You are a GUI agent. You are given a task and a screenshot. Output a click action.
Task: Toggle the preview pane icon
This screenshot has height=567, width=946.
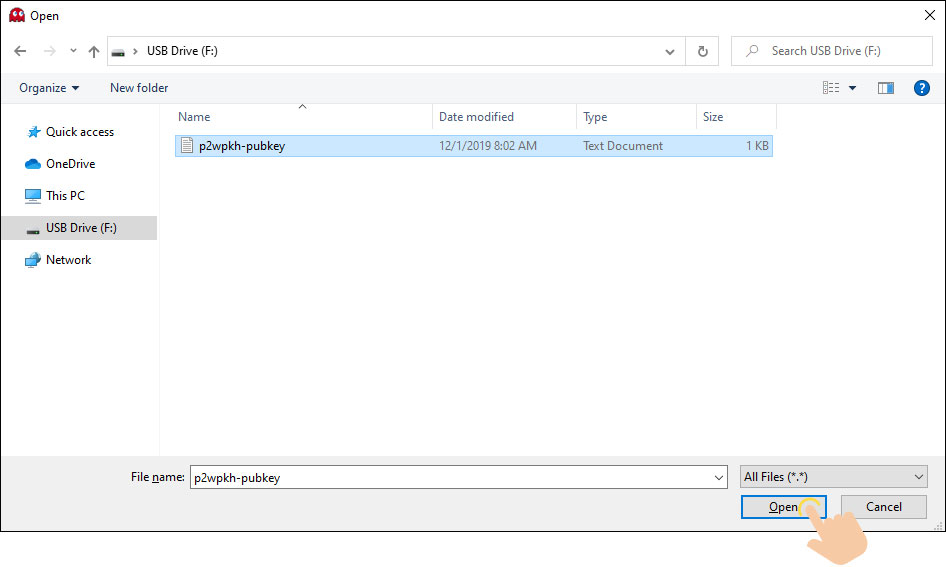click(885, 88)
